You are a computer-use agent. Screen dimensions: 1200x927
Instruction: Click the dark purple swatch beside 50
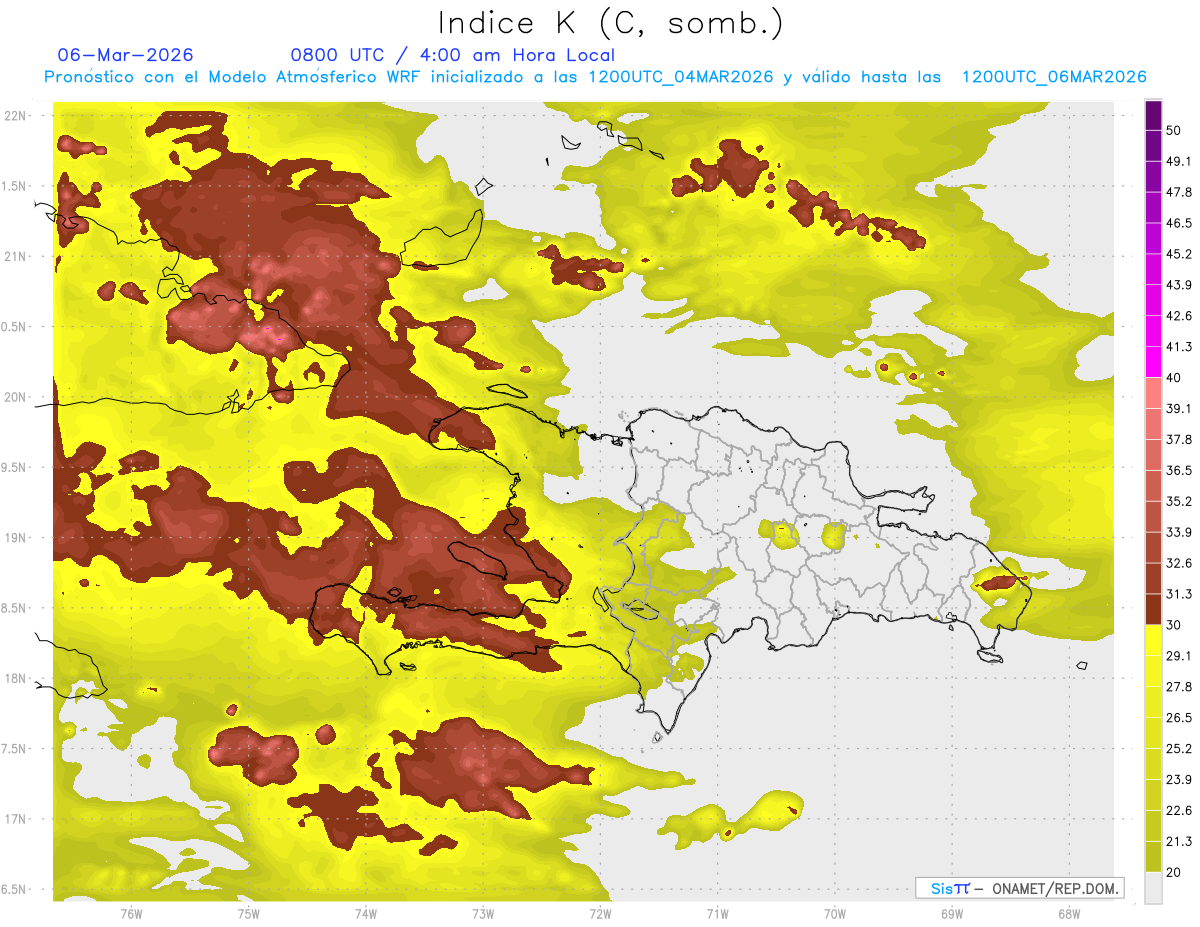pyautogui.click(x=1153, y=115)
